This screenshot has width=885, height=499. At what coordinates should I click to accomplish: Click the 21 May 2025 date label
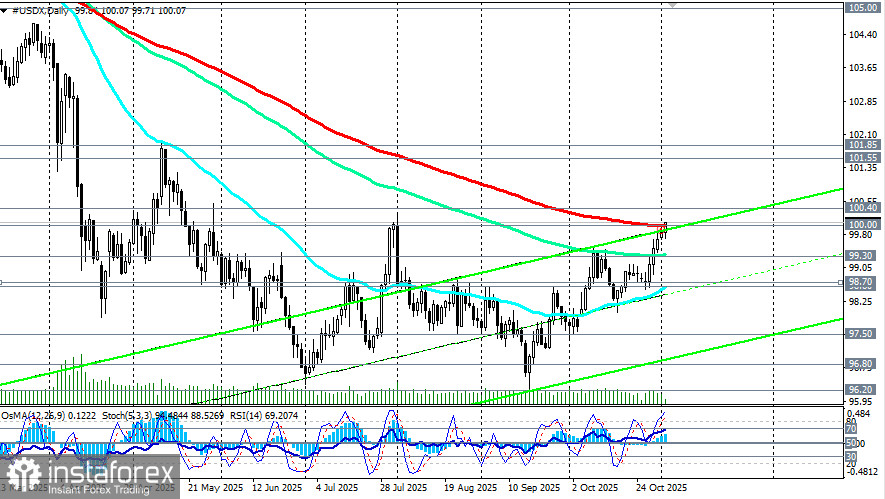tap(216, 488)
